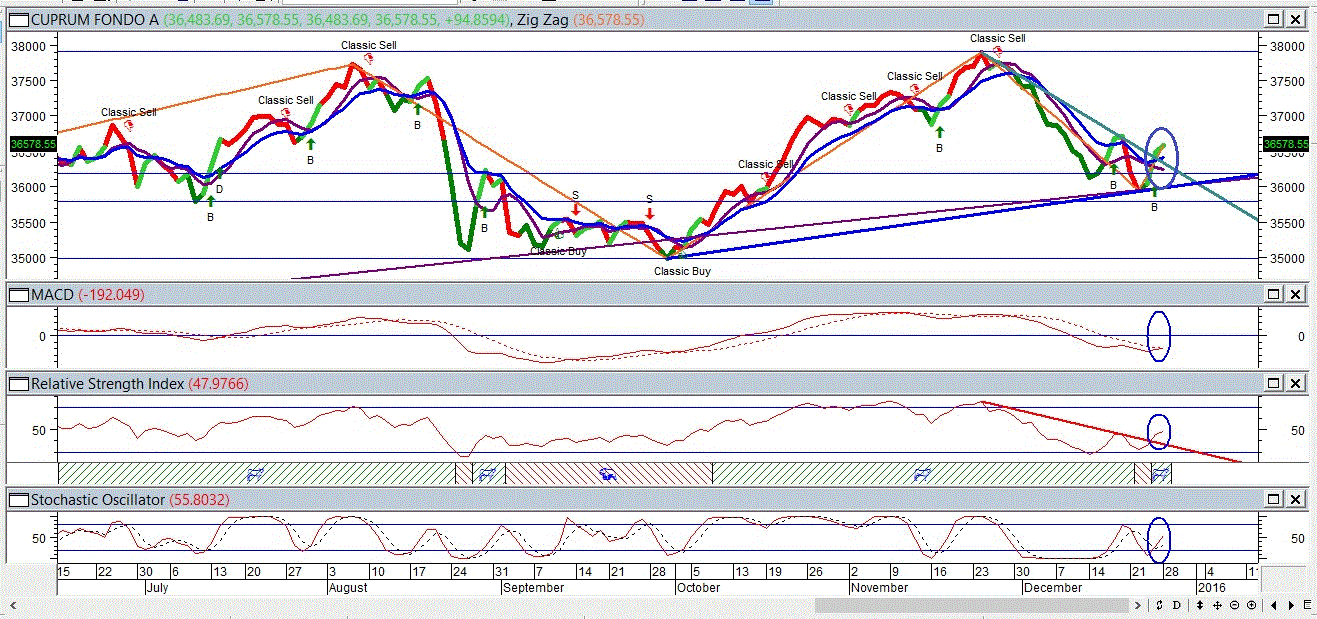Click window icon beside Stochastic Oscillator title
Viewport: 1317px width, 619px height.
click(x=18, y=500)
